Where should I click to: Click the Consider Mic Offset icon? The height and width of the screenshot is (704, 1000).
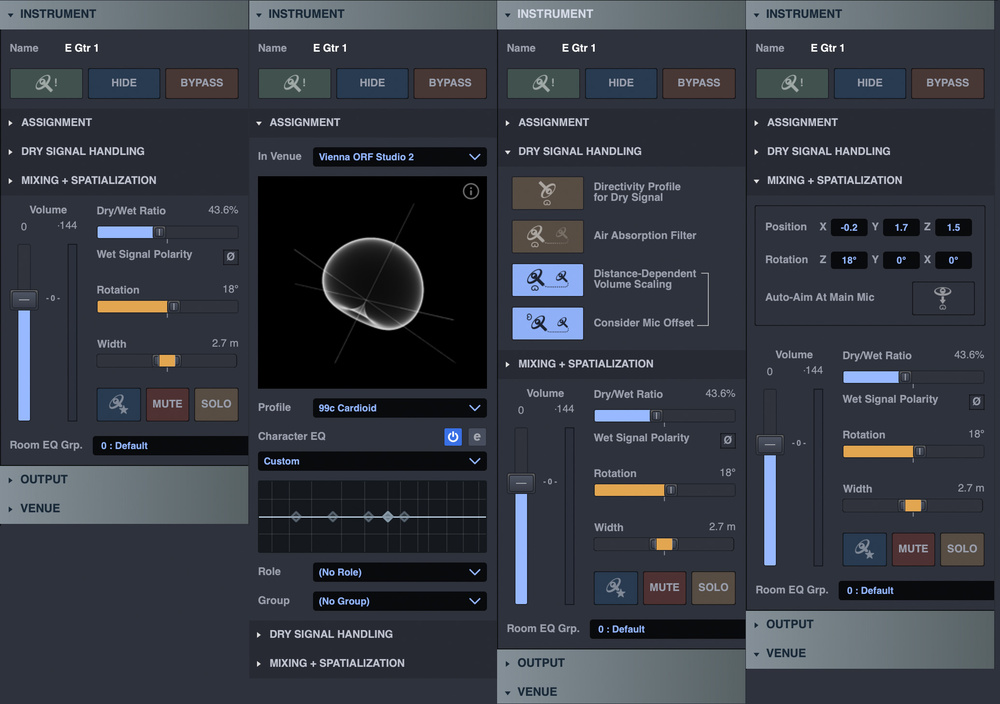547,323
